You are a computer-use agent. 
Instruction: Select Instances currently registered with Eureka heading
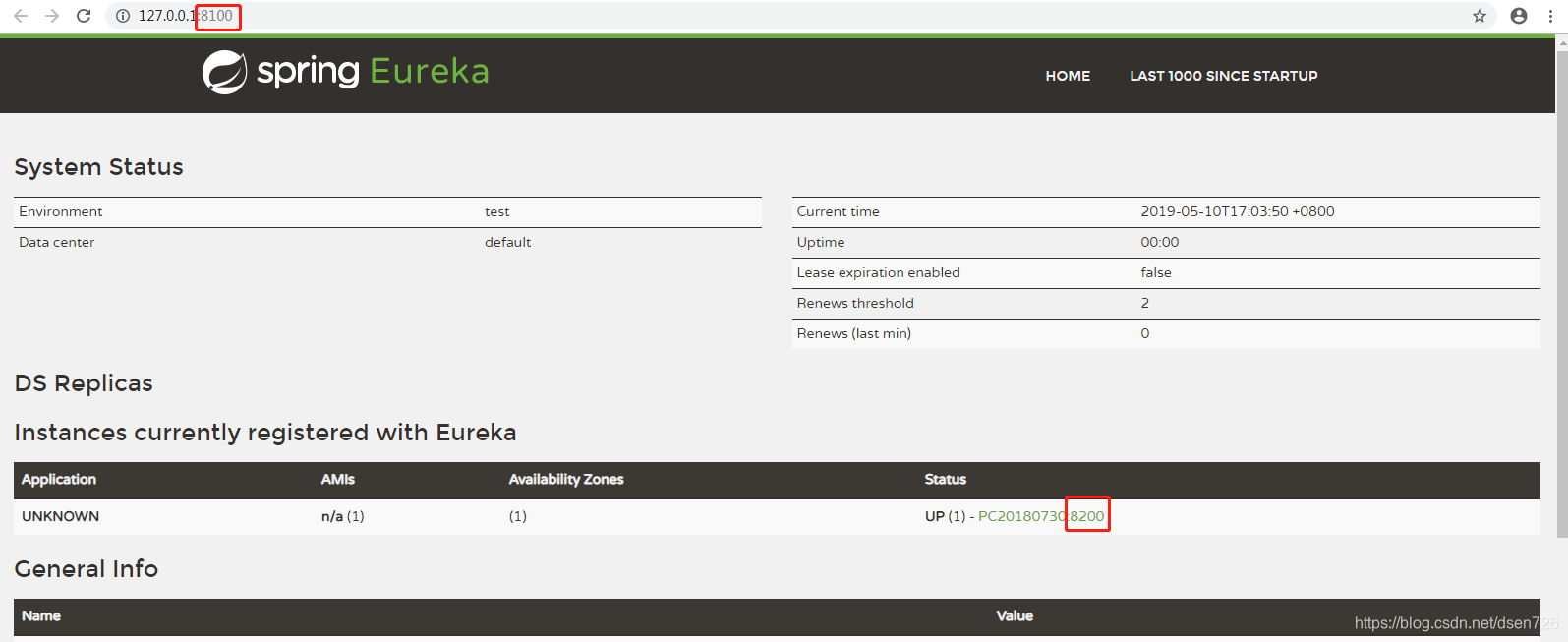coord(265,433)
